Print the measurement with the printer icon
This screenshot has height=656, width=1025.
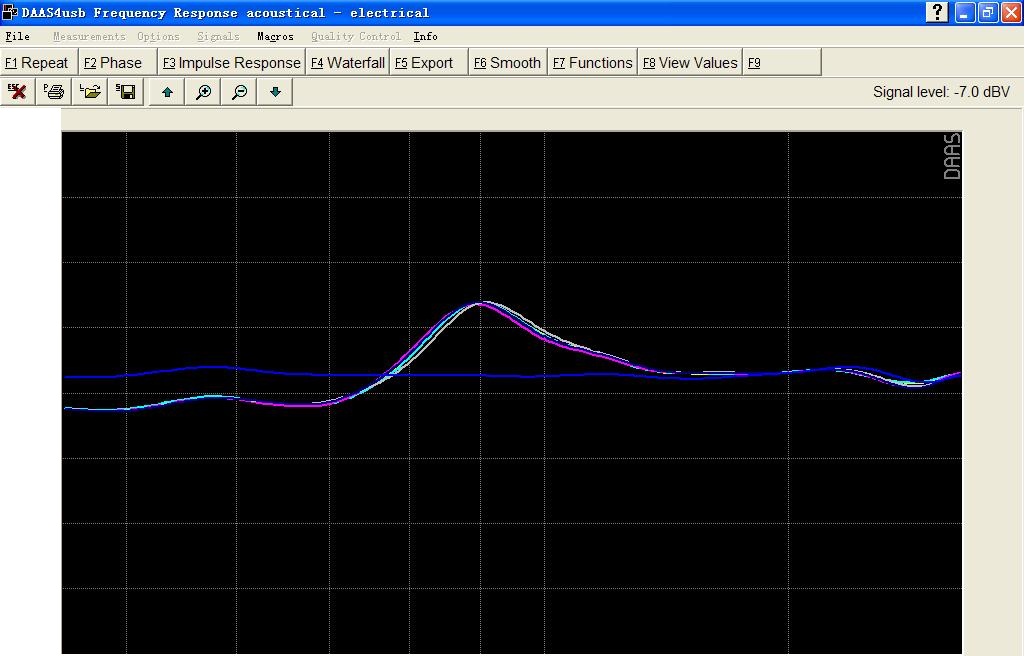click(x=54, y=92)
